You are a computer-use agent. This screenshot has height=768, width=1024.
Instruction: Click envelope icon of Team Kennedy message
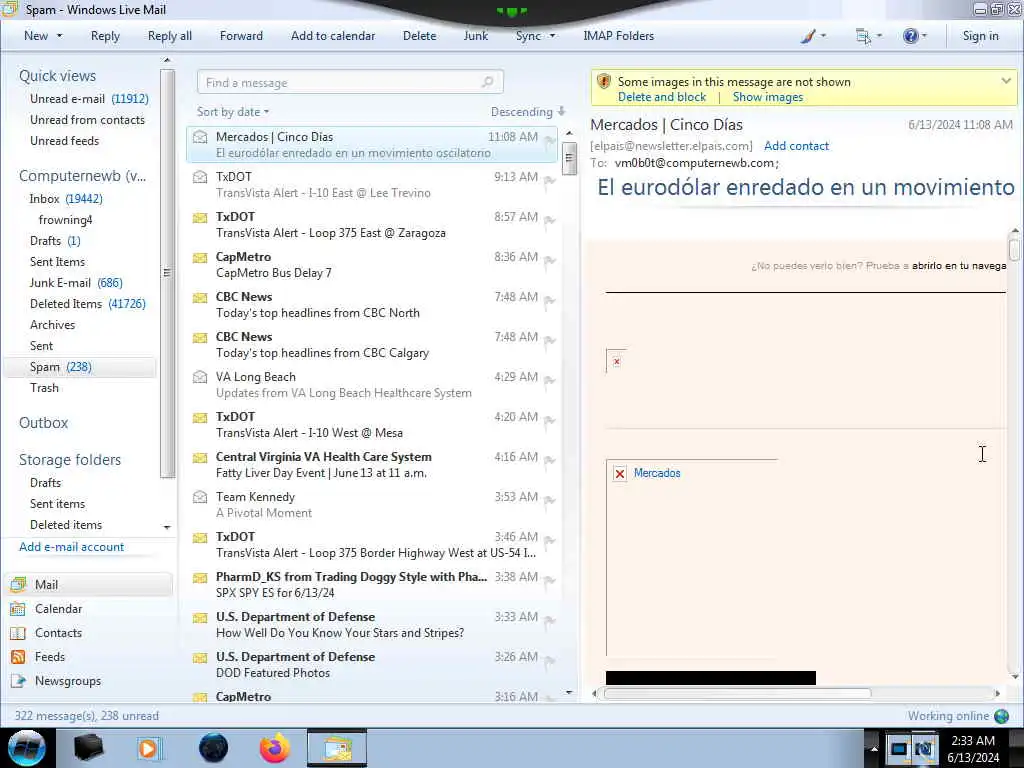pos(200,498)
